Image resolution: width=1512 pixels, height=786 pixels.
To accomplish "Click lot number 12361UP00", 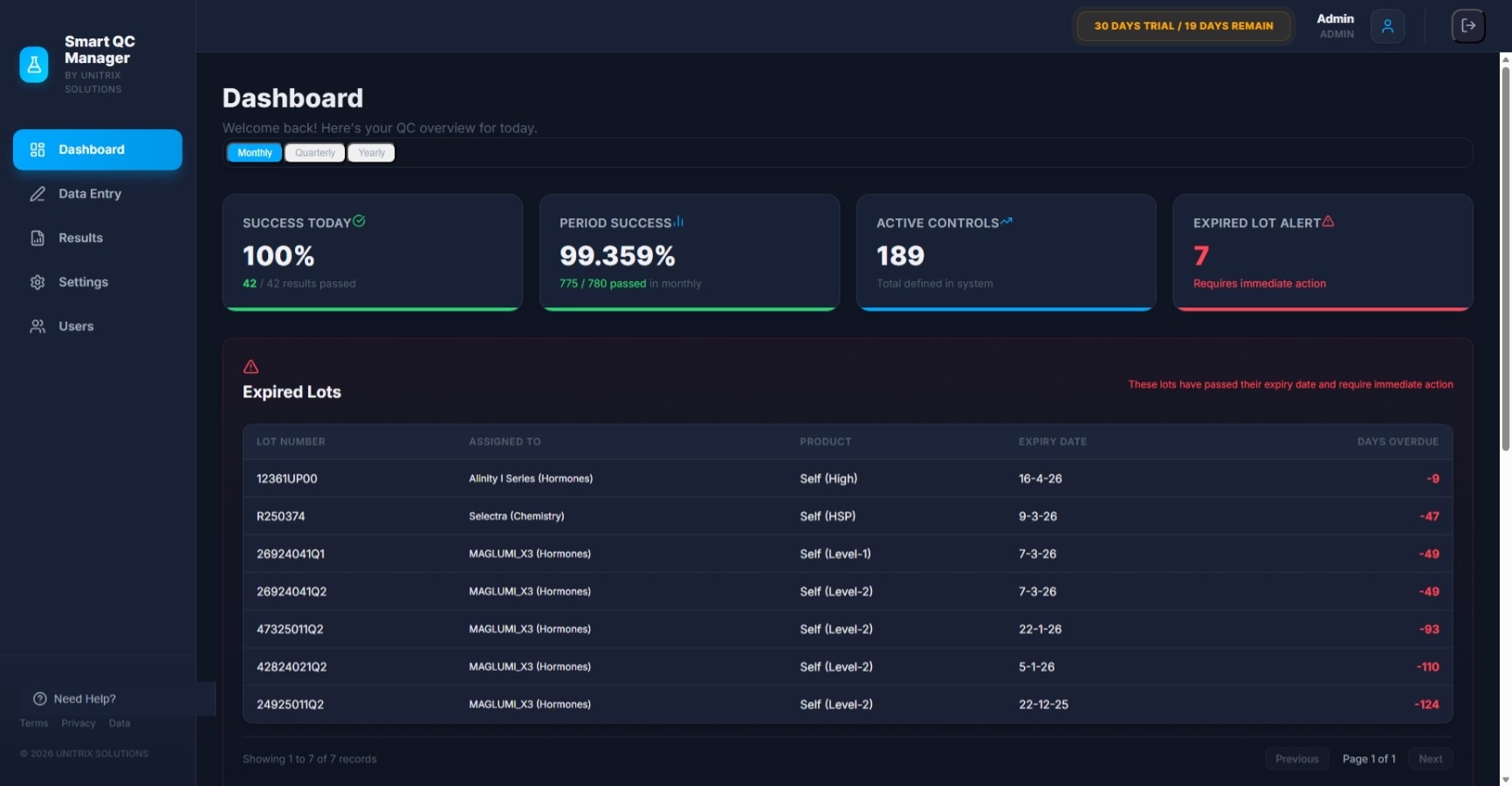I will coord(287,479).
